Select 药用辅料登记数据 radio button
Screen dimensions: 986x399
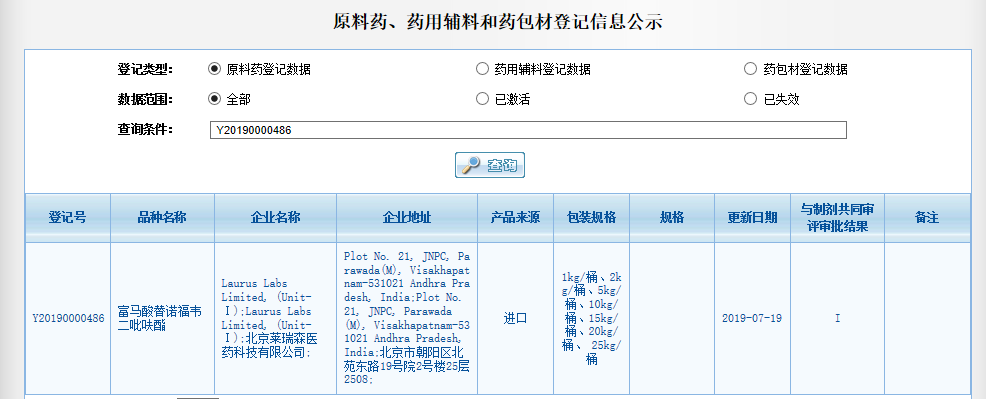click(x=482, y=69)
